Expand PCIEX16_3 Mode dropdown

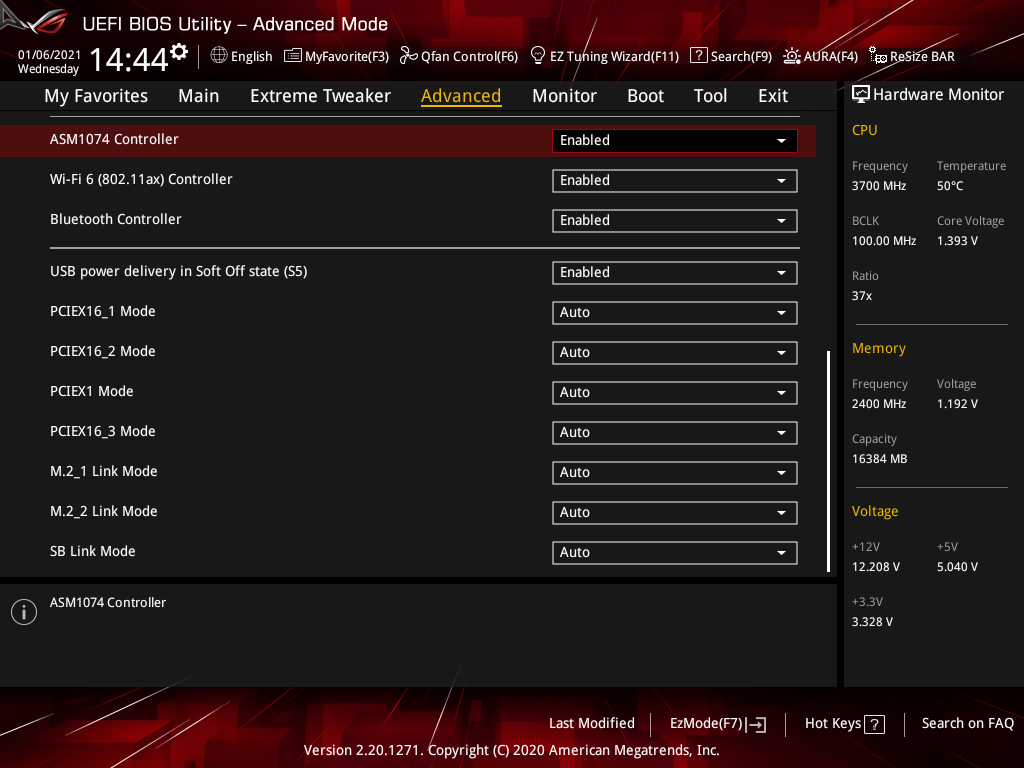(675, 433)
